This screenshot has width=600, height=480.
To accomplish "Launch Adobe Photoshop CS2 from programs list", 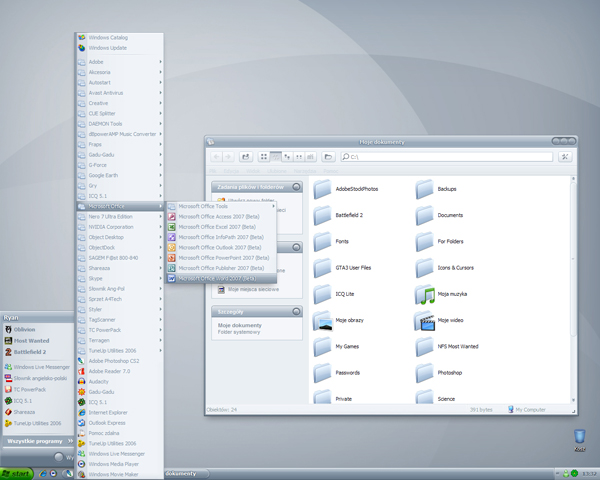I will (120, 361).
